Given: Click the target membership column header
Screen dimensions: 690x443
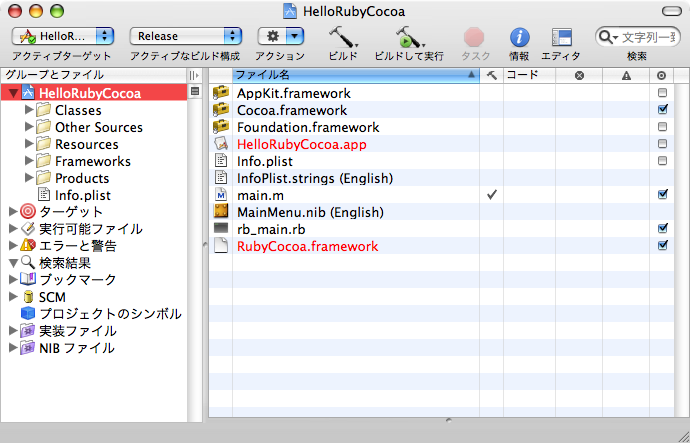Looking at the screenshot, I should click(x=661, y=75).
